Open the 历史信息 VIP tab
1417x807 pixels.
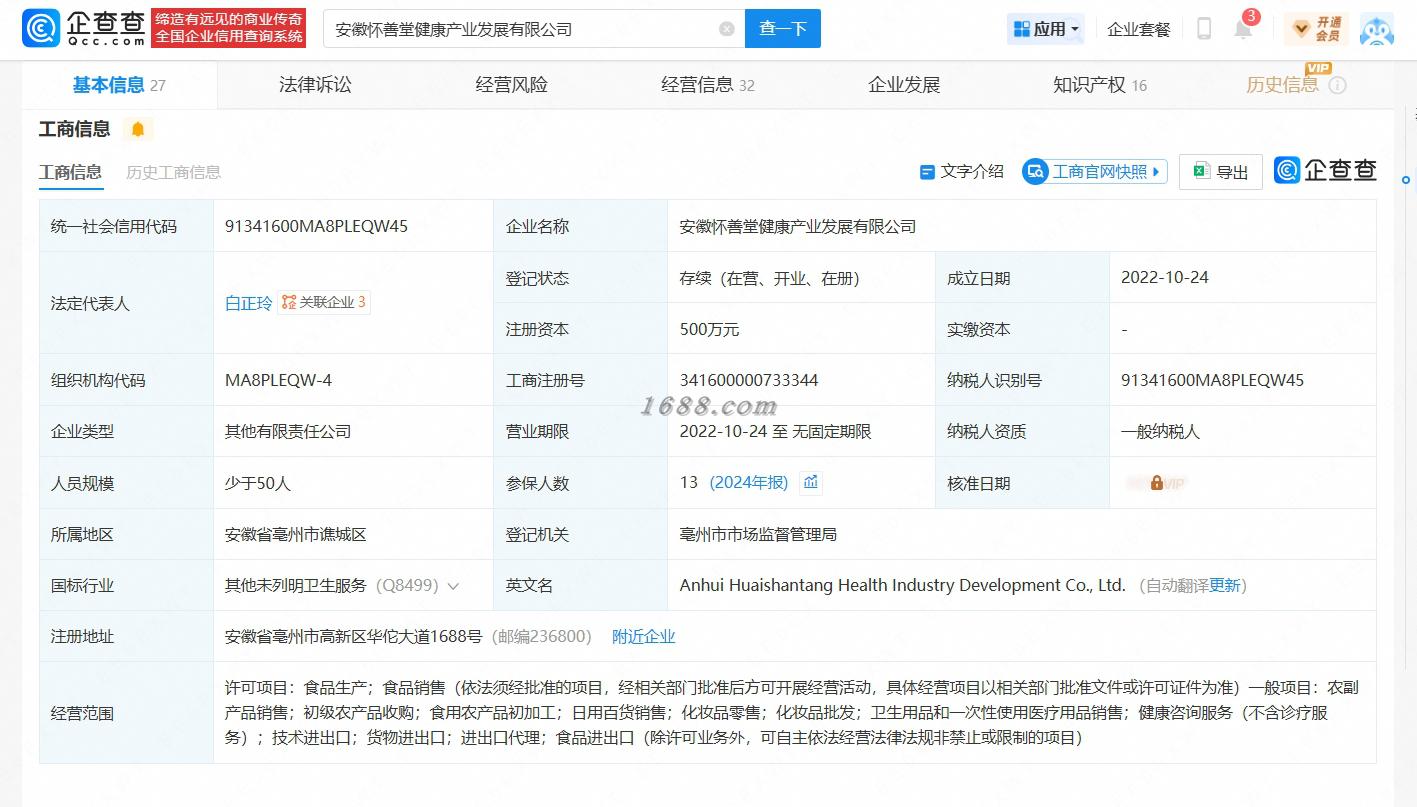pyautogui.click(x=1282, y=85)
